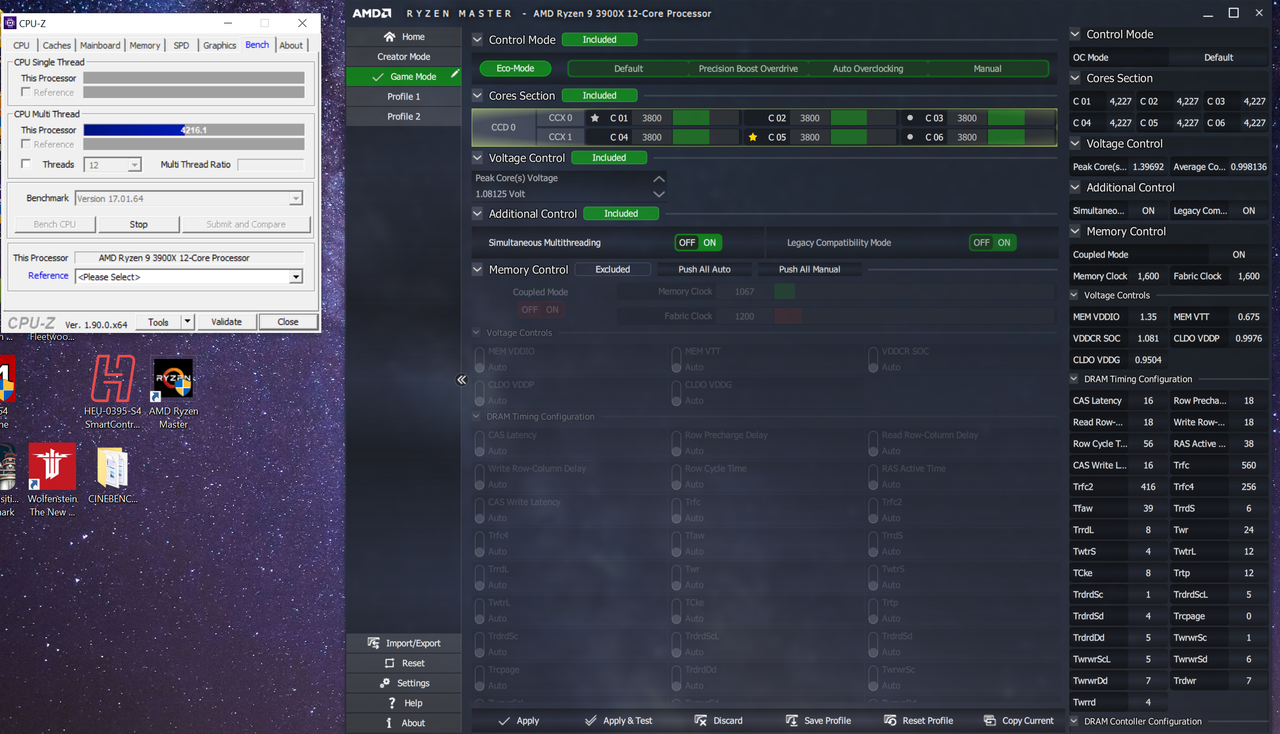The width and height of the screenshot is (1280, 734).
Task: Click the Reset icon in the sidebar
Action: click(389, 663)
